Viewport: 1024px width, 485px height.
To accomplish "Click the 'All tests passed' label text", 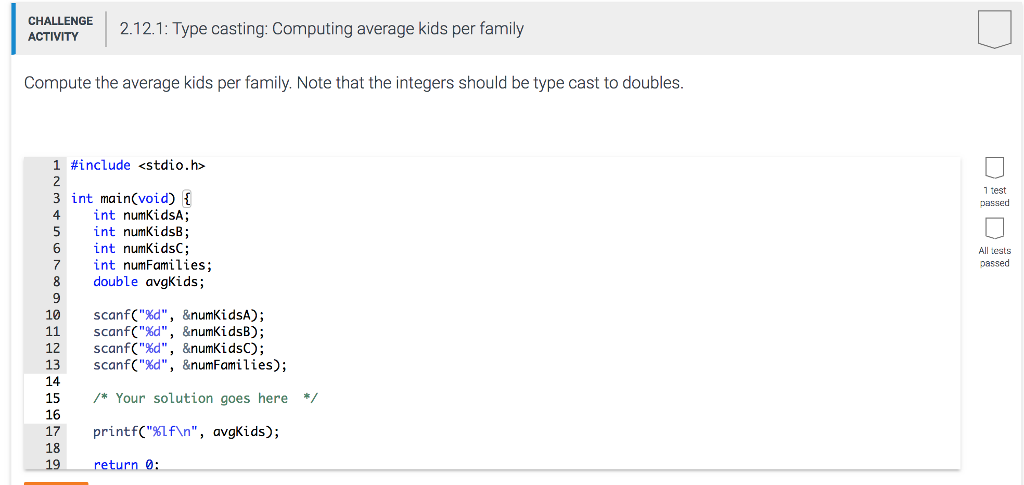I will point(994,257).
